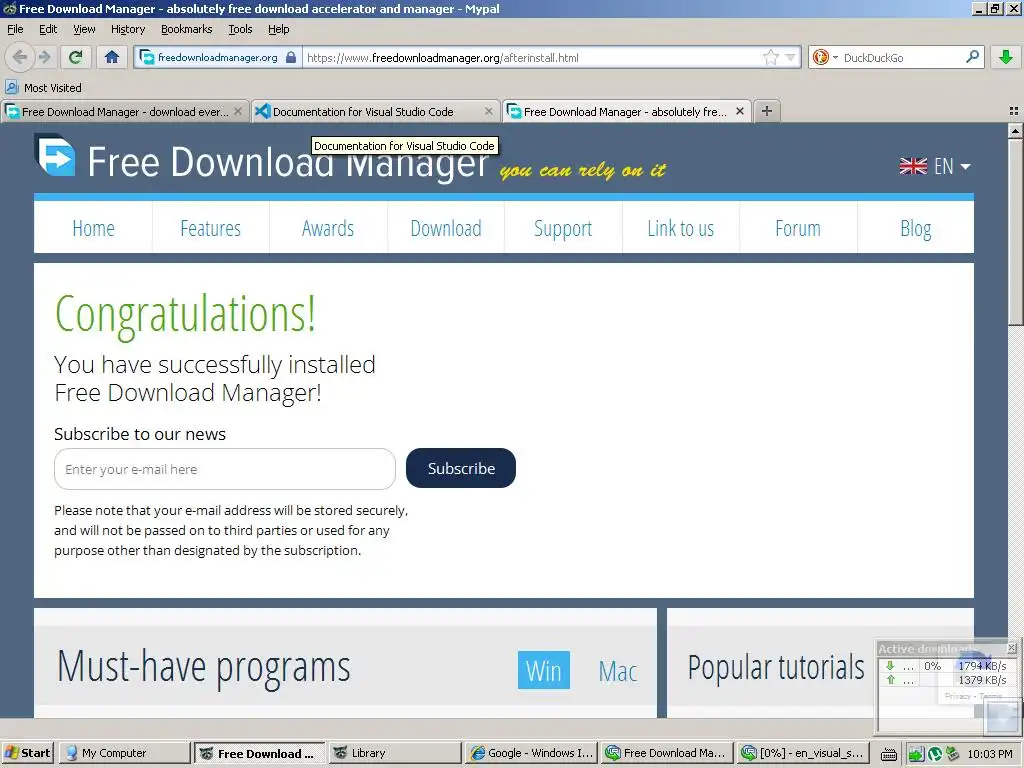
Task: Switch to 'Free Download Ma...' taskbar app
Action: tap(667, 753)
